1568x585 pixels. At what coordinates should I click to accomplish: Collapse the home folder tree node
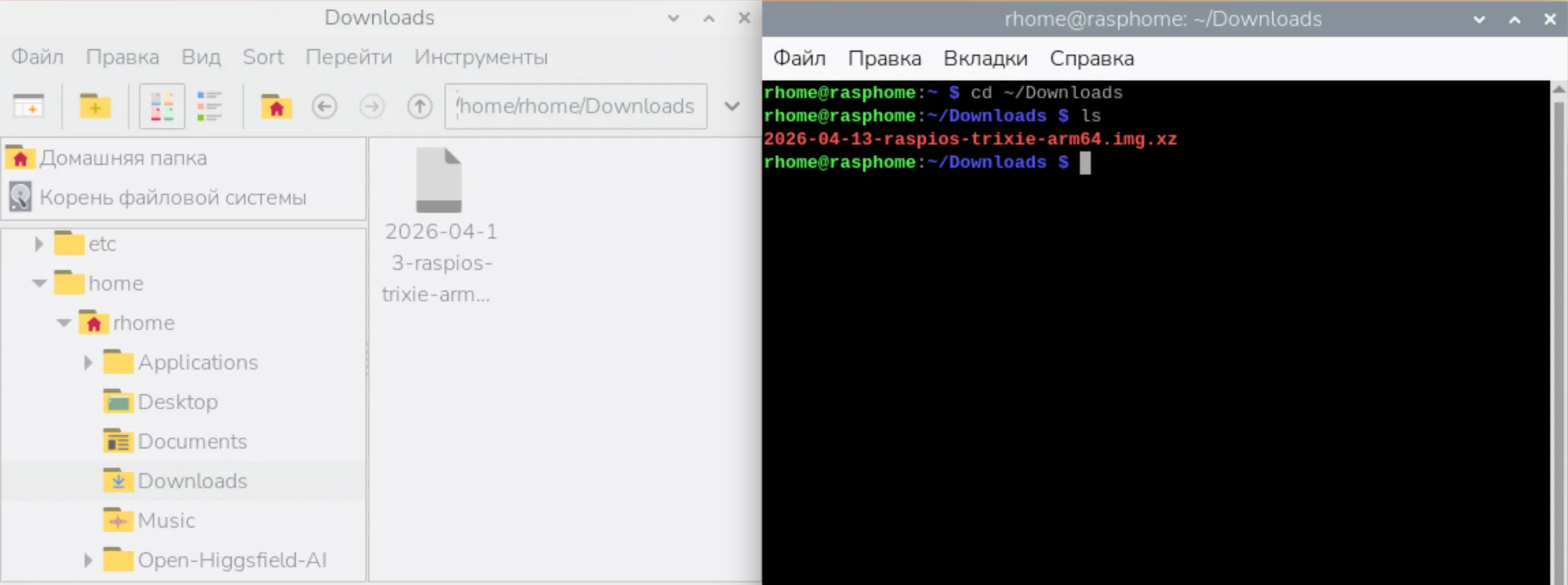(x=39, y=283)
